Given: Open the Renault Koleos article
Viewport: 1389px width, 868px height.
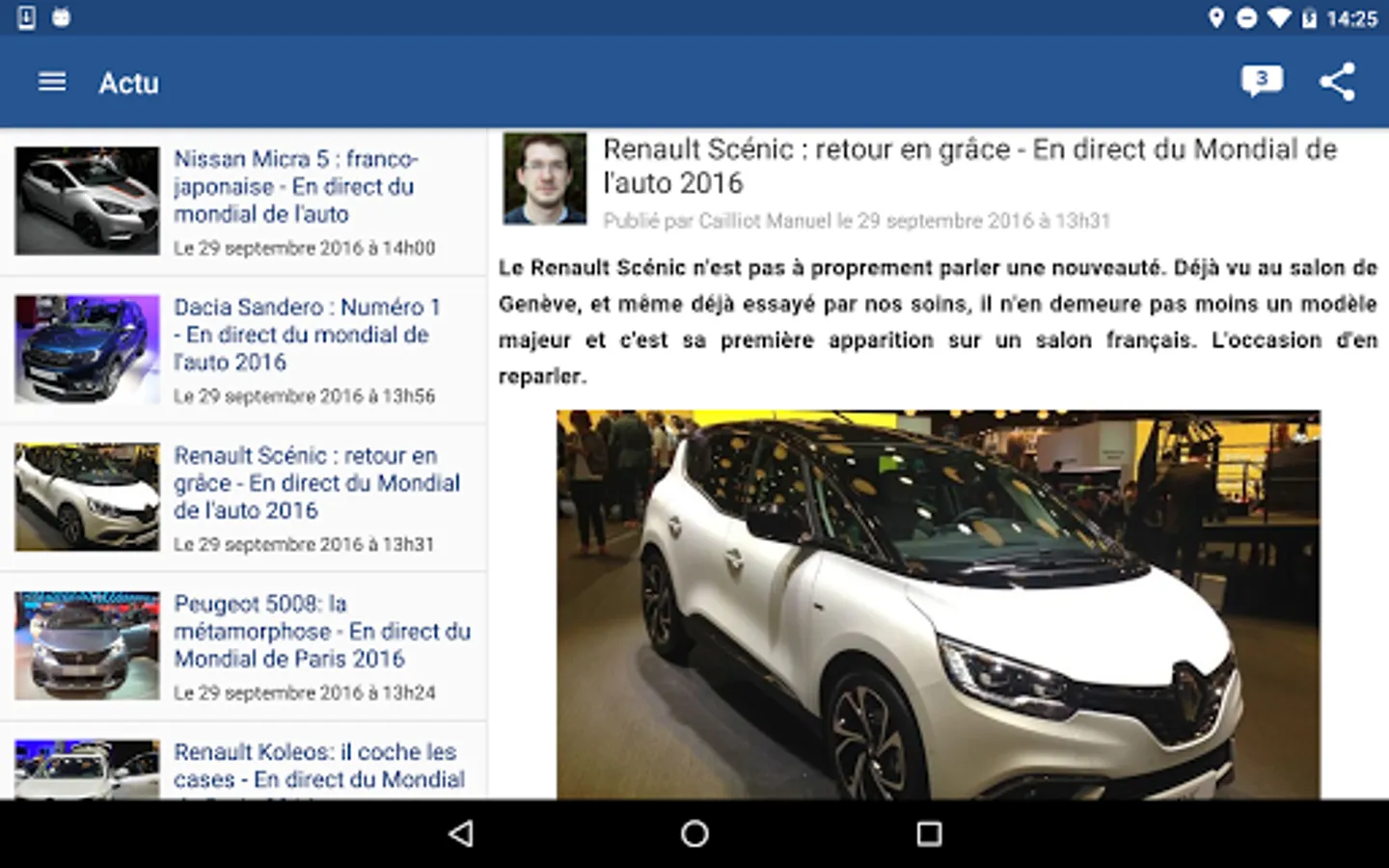Looking at the screenshot, I should pyautogui.click(x=243, y=762).
